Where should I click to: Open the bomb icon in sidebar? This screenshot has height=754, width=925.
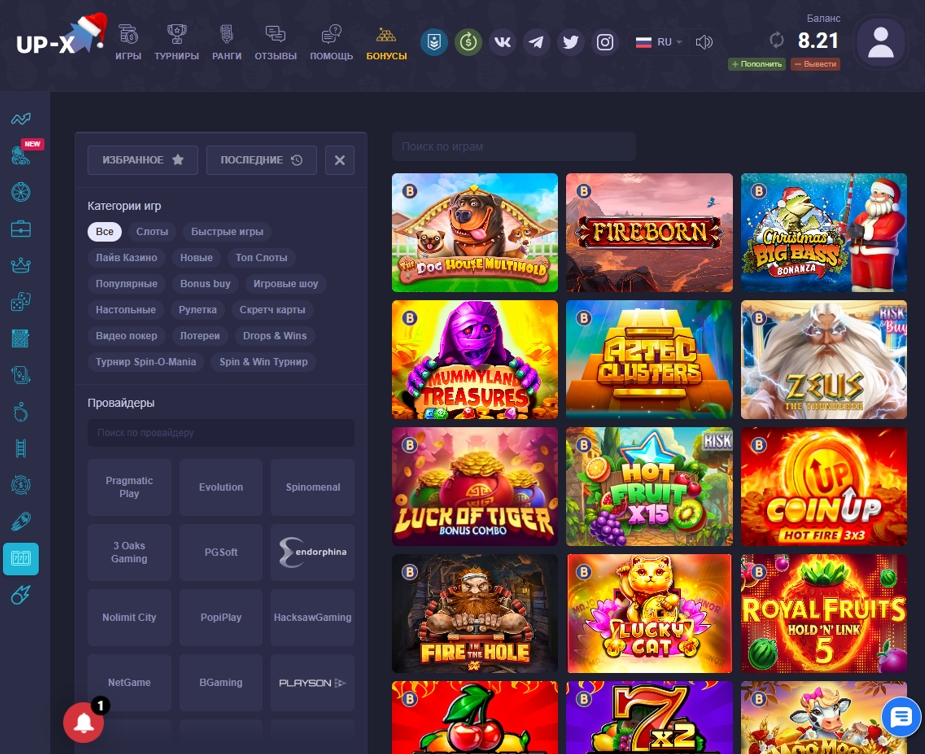(21, 412)
